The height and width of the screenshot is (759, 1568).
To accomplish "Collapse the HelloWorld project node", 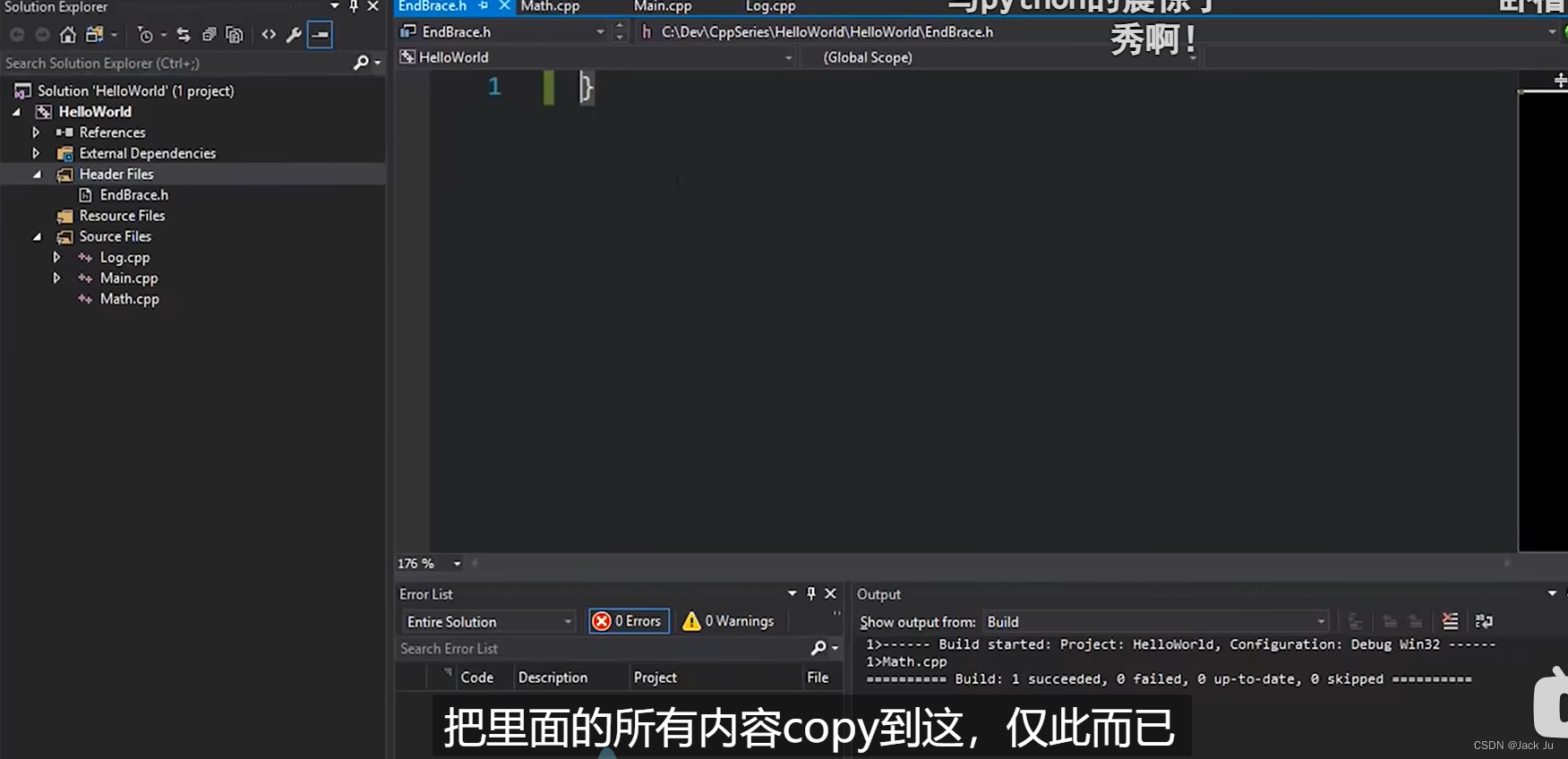I will (x=16, y=112).
